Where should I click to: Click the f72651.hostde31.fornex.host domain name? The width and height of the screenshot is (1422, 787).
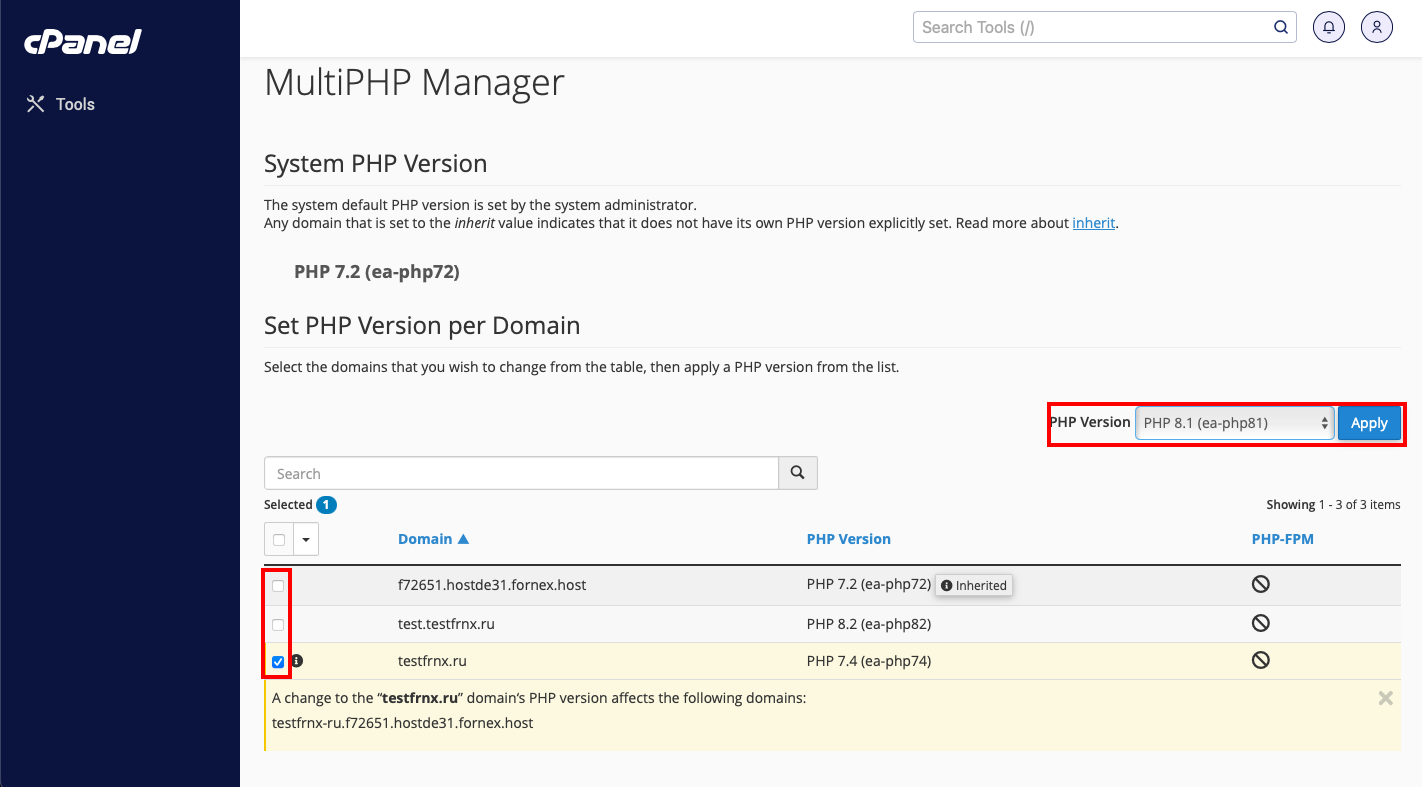[492, 585]
